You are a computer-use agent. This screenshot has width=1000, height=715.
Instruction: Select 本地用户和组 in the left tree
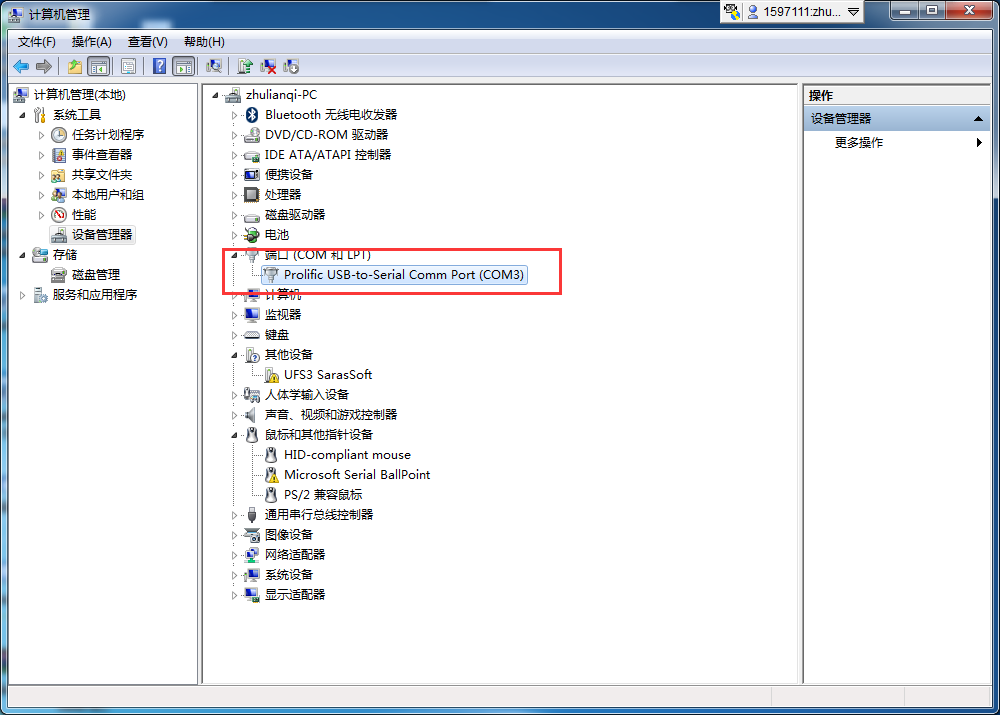(108, 195)
